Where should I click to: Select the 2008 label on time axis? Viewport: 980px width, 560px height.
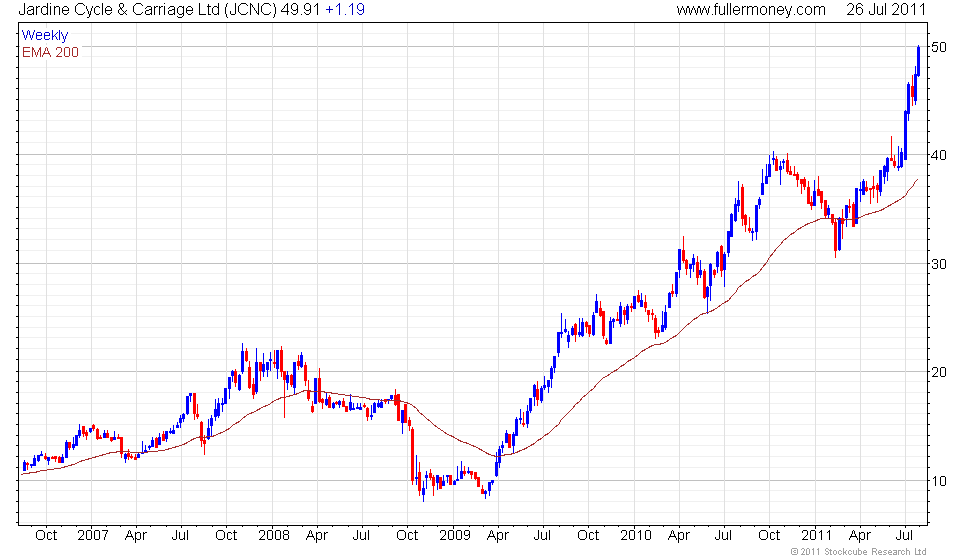click(x=273, y=535)
